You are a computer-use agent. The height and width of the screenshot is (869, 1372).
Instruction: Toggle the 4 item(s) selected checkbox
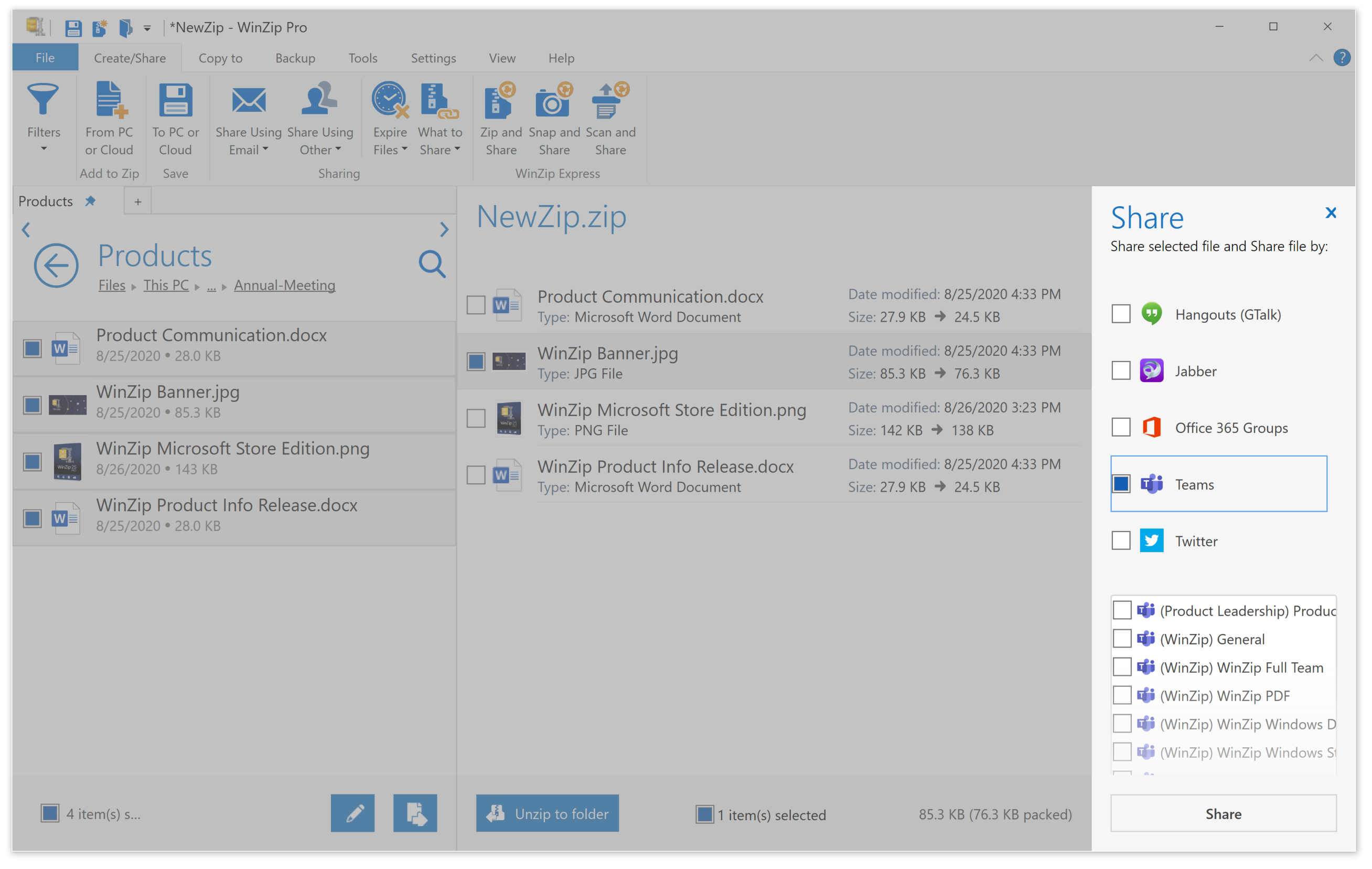[50, 812]
